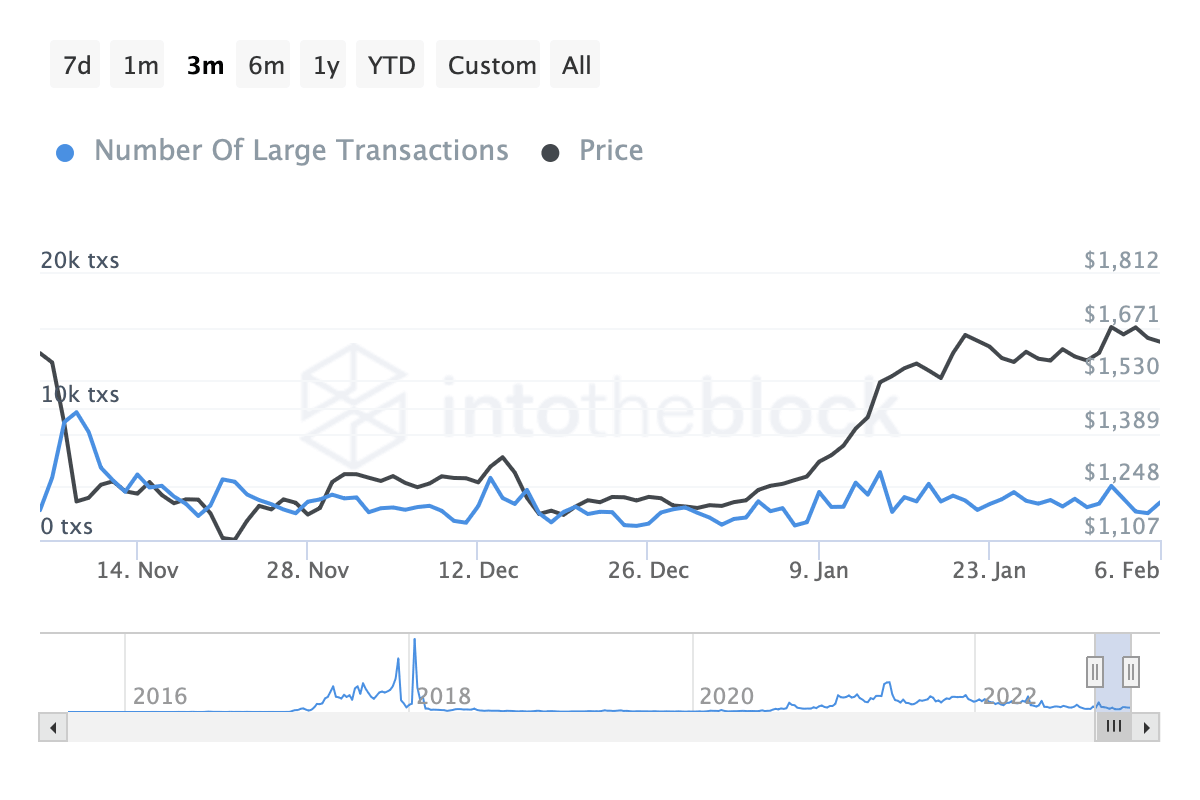This screenshot has height=800, width=1200.
Task: Click the left navigator resize handle
Action: 1094,673
